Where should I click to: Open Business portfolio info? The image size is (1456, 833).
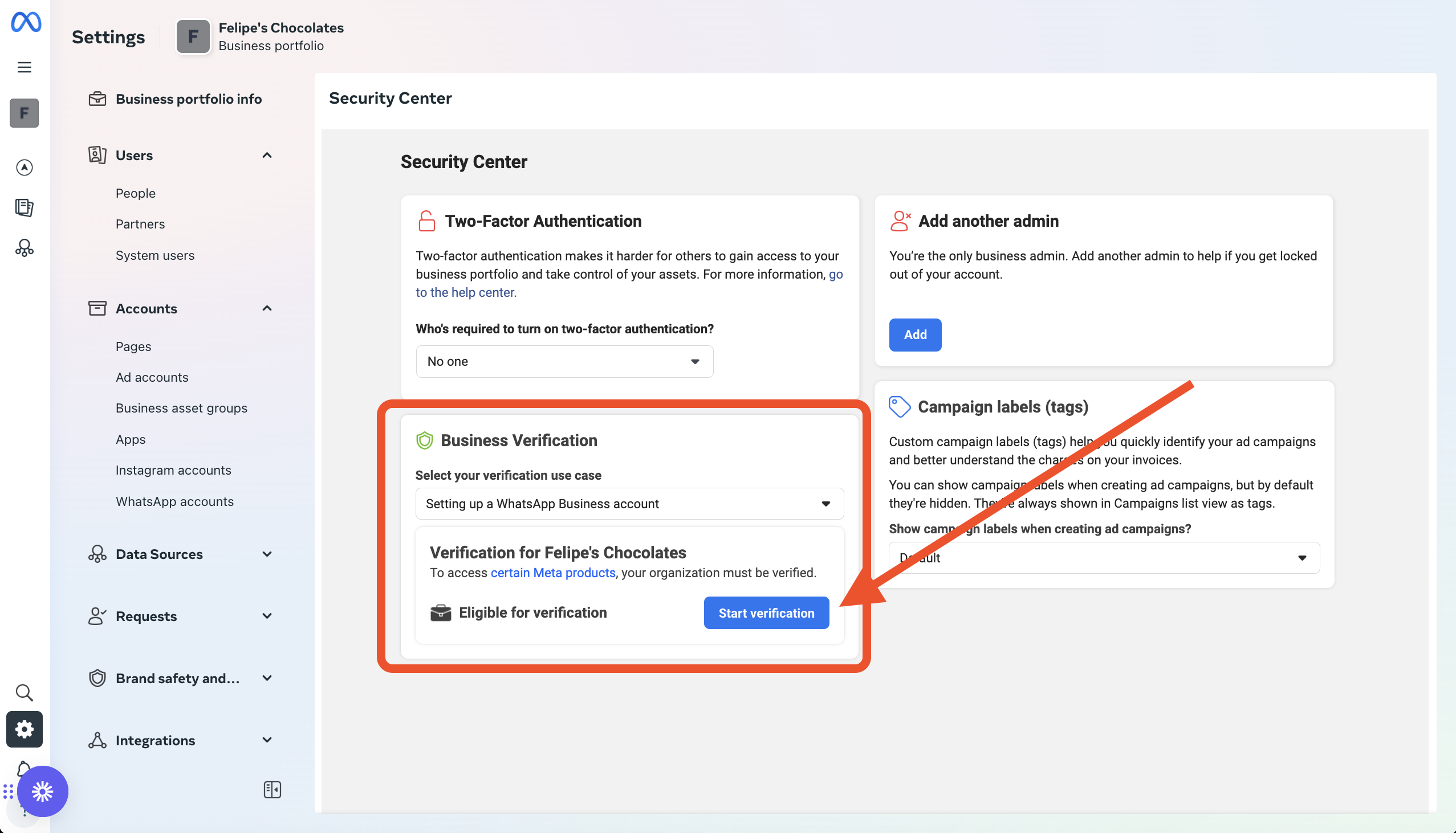[189, 99]
